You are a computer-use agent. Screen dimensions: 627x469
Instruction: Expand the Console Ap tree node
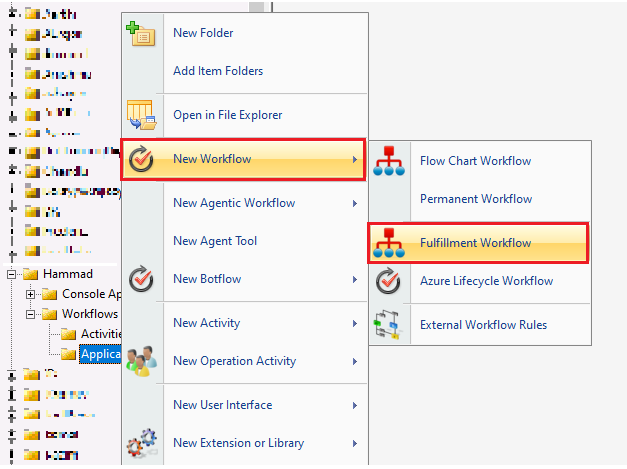pos(30,294)
